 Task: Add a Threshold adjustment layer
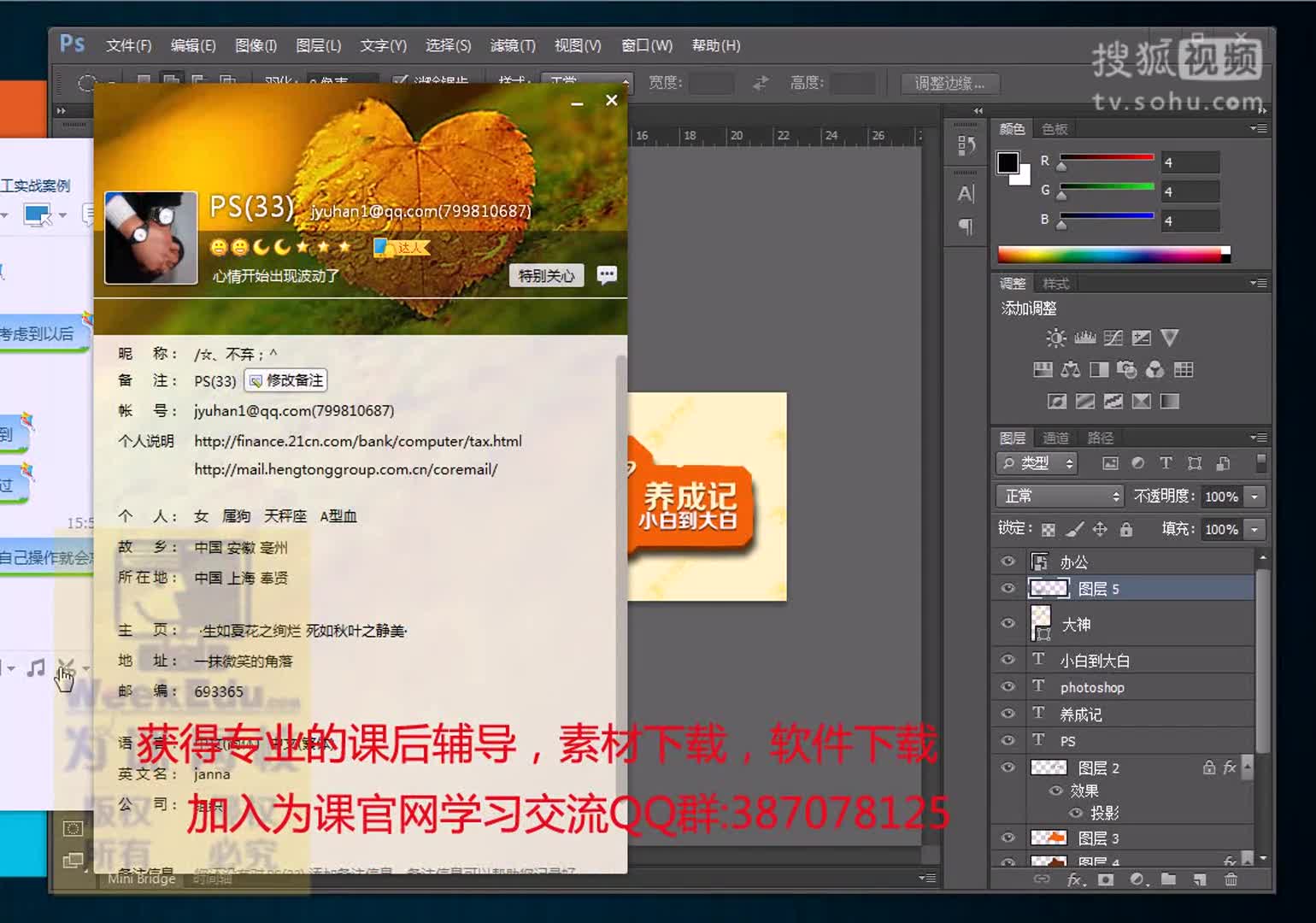coord(1113,402)
